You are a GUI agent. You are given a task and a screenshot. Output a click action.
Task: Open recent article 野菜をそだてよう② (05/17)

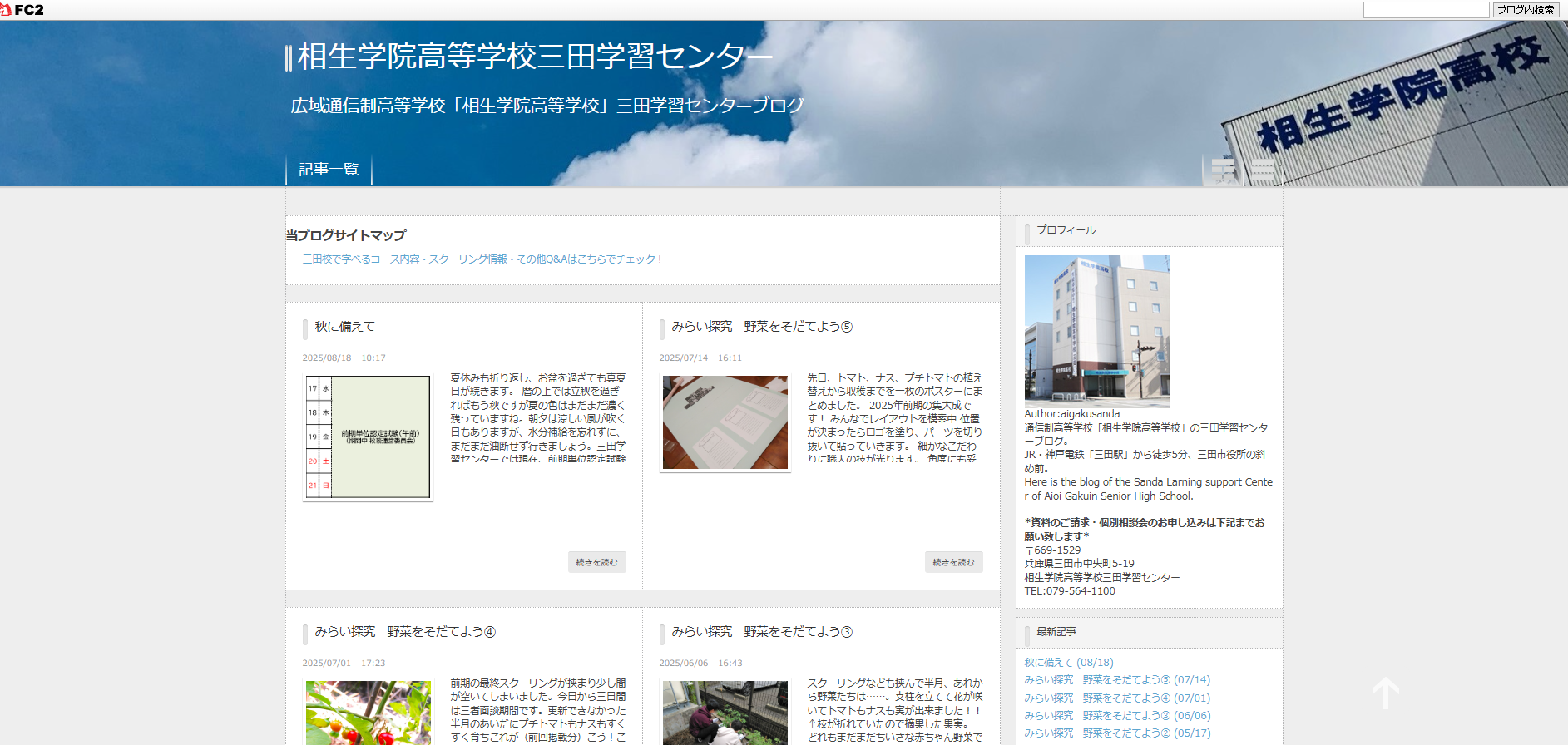click(x=1116, y=733)
